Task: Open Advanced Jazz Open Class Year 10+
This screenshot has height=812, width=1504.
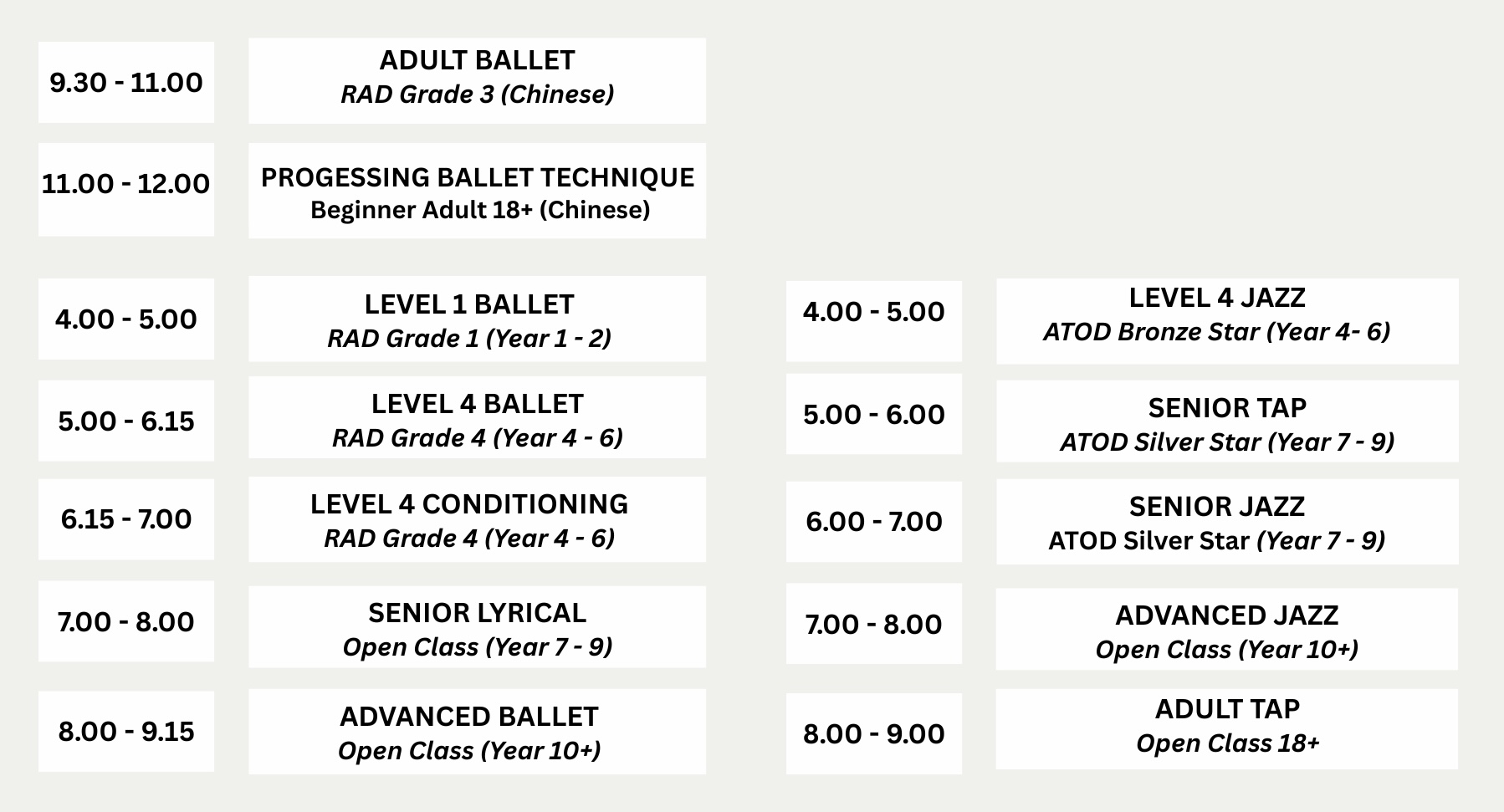Action: (1227, 629)
